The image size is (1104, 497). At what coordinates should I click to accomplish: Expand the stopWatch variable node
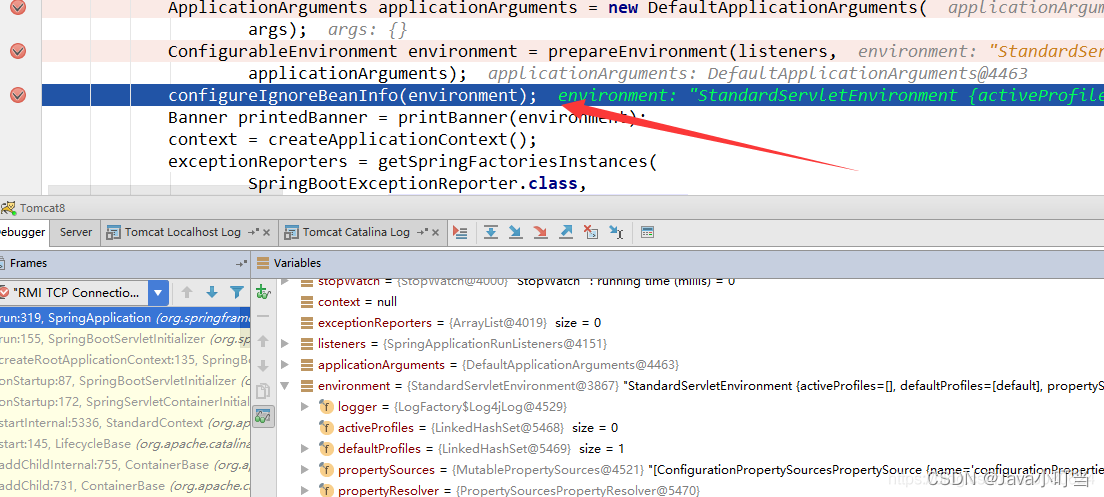click(x=285, y=282)
